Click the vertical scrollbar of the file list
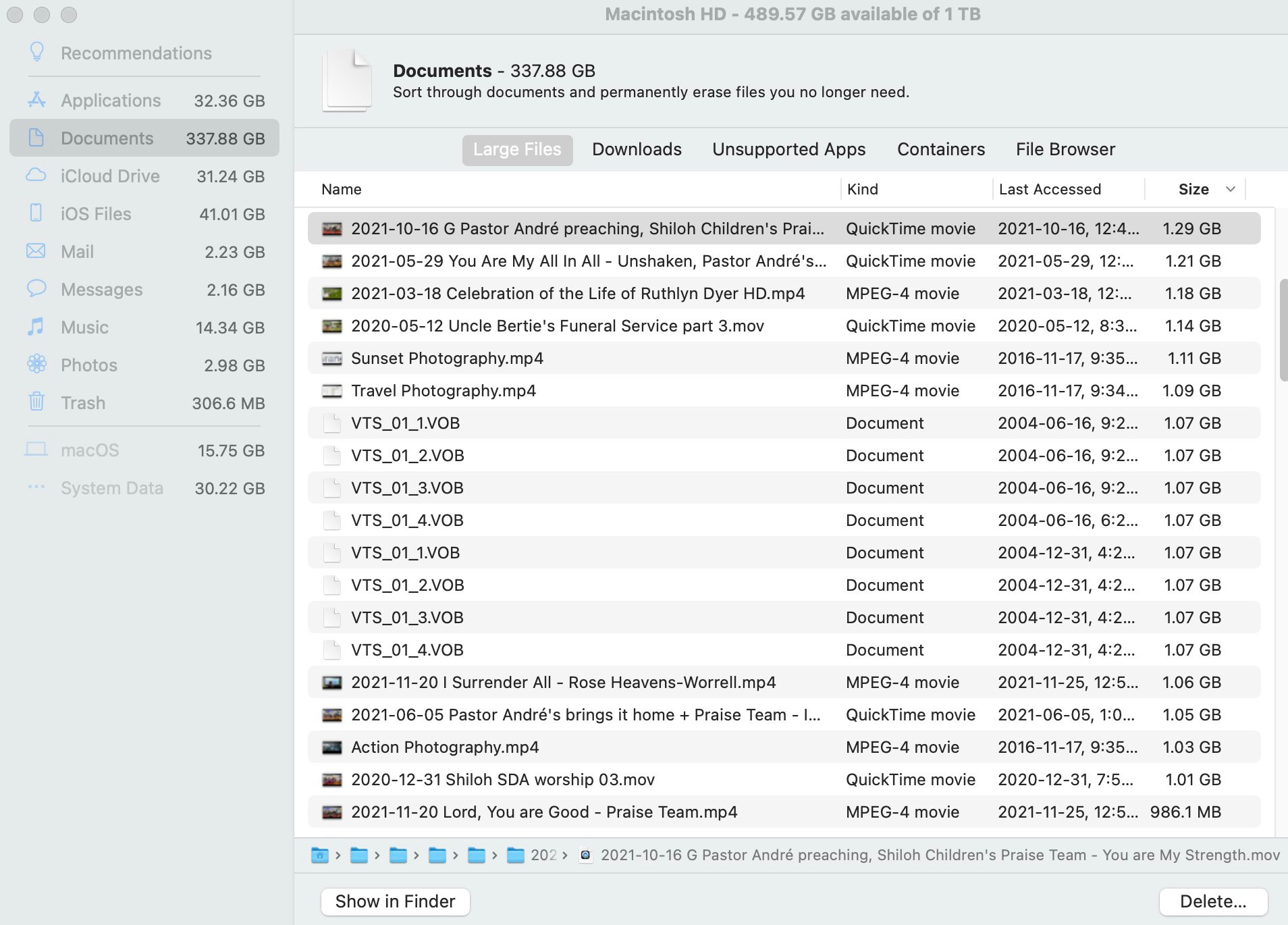Viewport: 1288px width, 925px height. pyautogui.click(x=1283, y=329)
